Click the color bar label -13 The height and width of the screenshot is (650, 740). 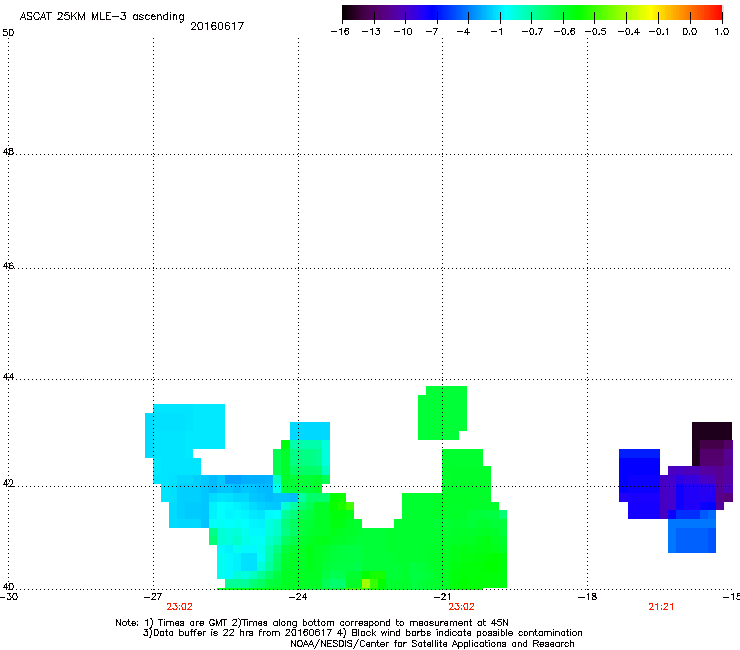[371, 32]
